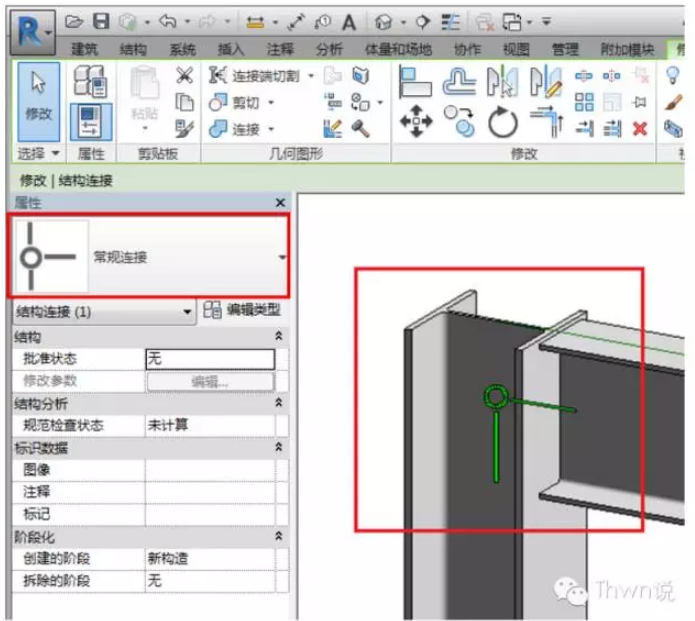Click the Array tool grid icon
The height and width of the screenshot is (621, 695).
(x=584, y=102)
